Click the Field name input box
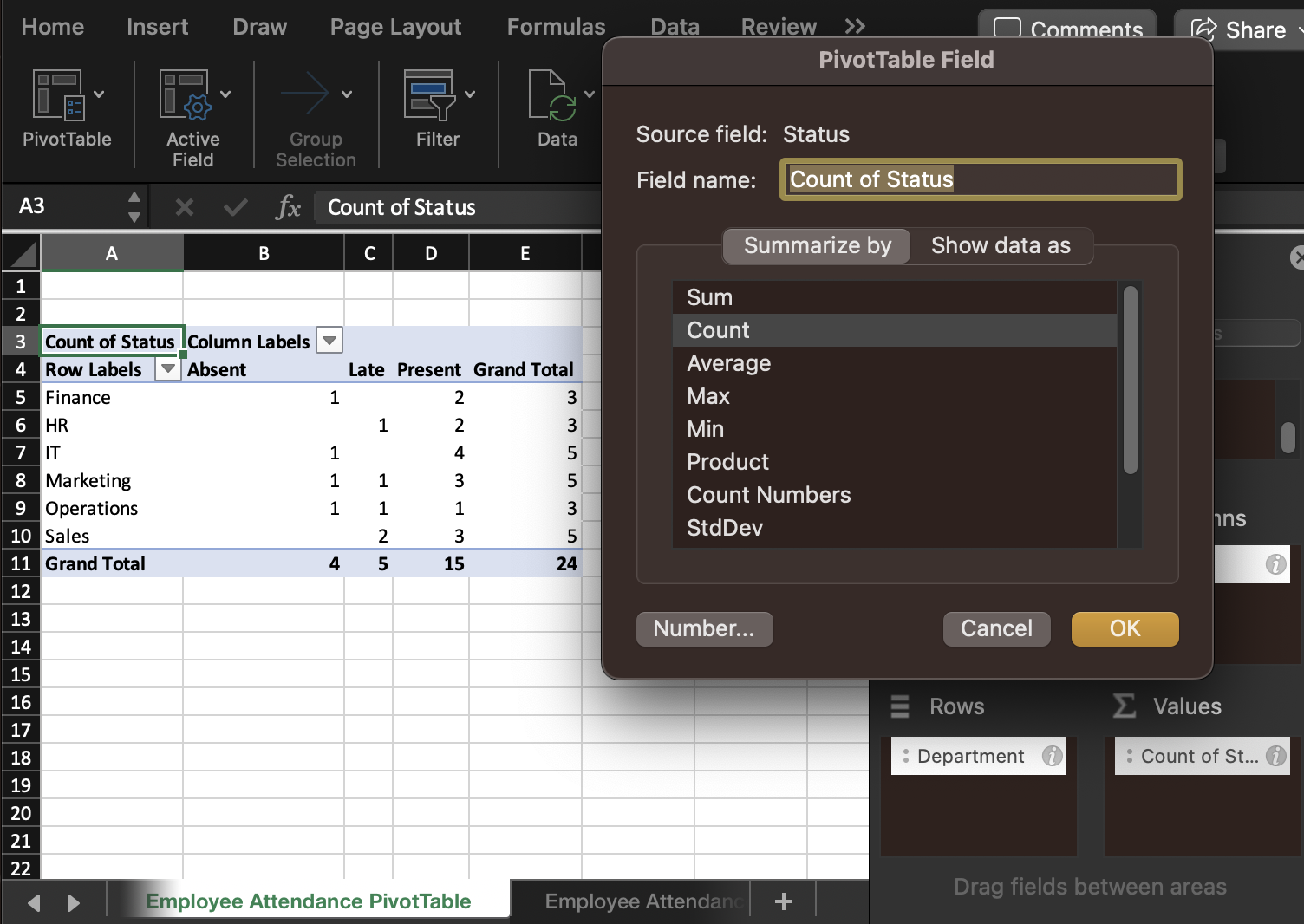The image size is (1304, 924). point(981,179)
